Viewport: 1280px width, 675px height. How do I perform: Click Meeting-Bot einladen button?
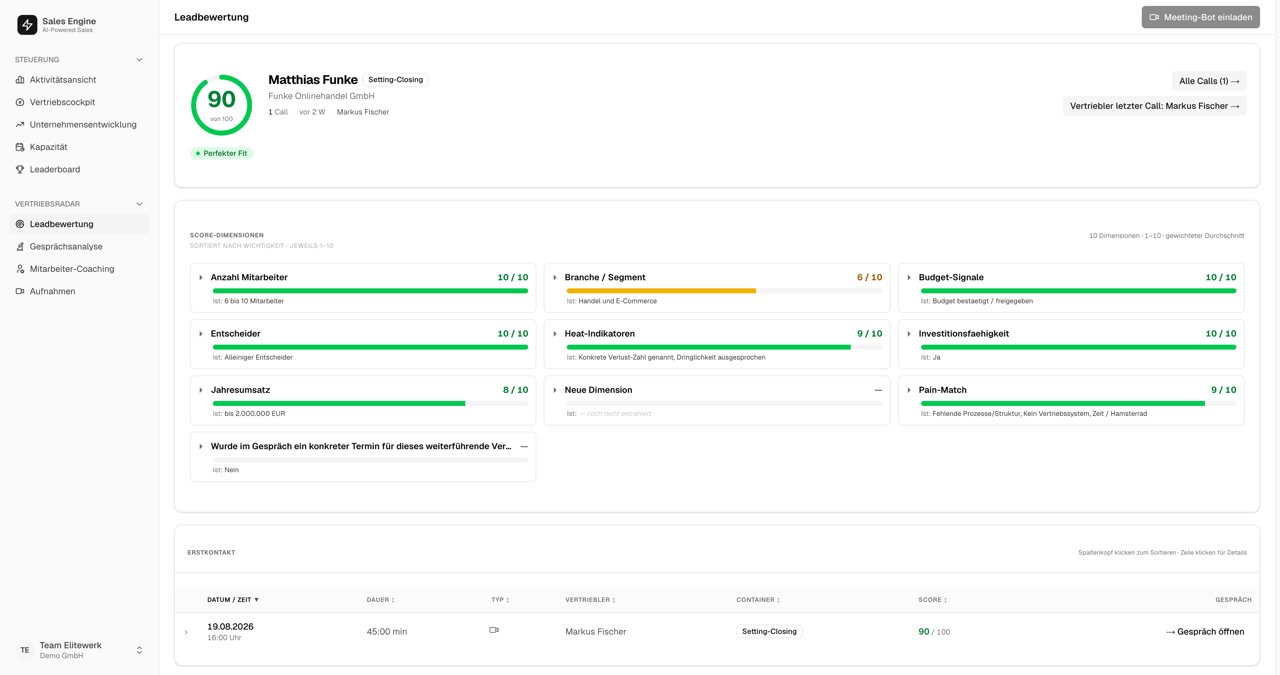point(1200,17)
